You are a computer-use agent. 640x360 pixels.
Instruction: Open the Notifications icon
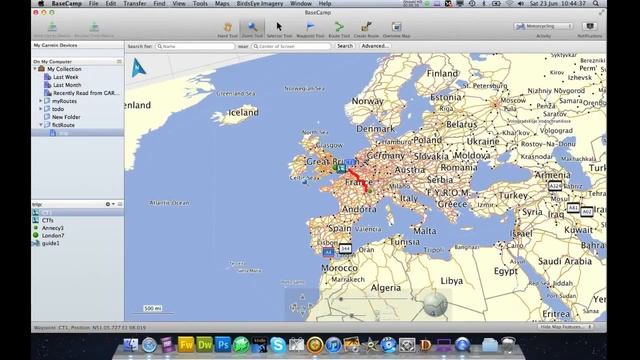click(x=590, y=26)
